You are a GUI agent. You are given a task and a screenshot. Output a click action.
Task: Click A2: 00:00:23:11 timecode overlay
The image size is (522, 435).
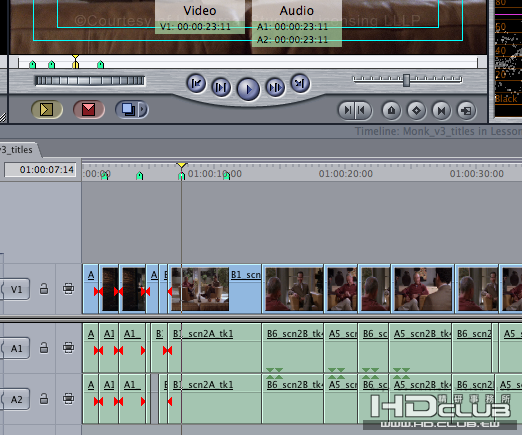[x=292, y=40]
